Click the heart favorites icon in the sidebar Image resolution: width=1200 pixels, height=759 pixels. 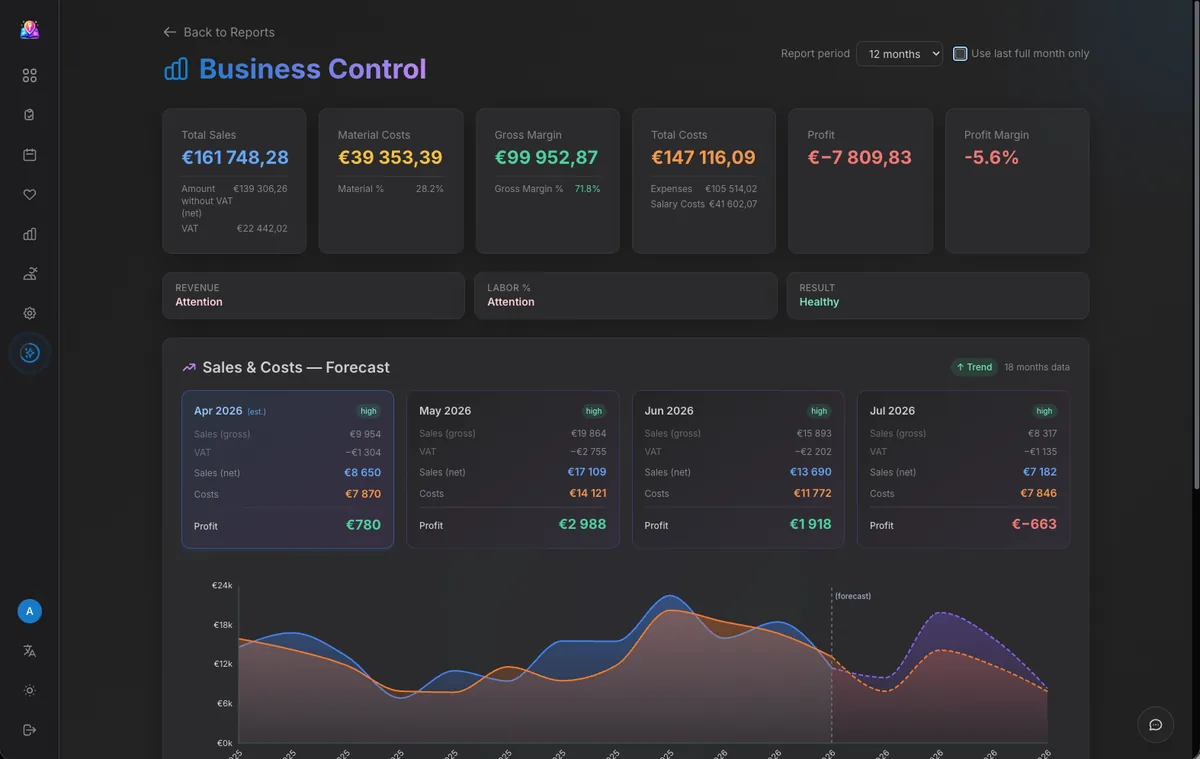coord(29,194)
